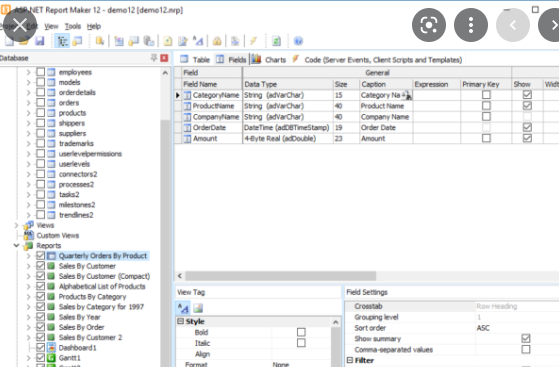Enable Comma-separated values checkbox

pyautogui.click(x=525, y=349)
